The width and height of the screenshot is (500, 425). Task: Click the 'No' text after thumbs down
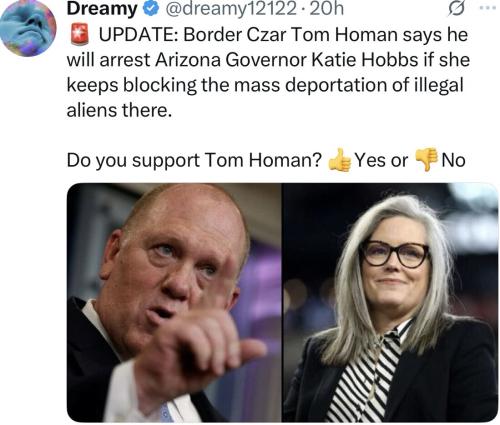point(453,160)
